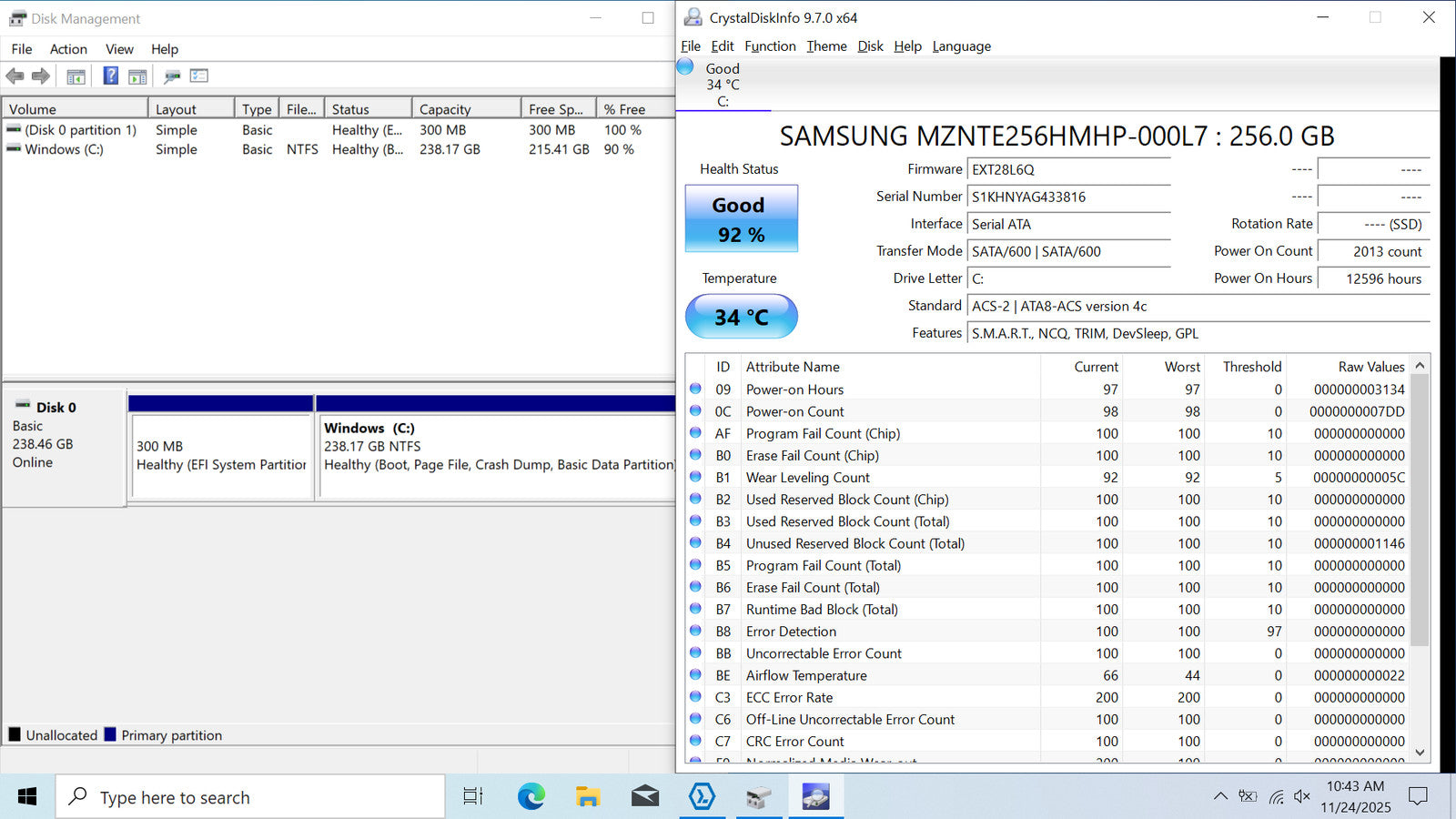Screen dimensions: 1456x819
Task: Toggle the Show/Hide Console Tree icon
Action: click(76, 76)
